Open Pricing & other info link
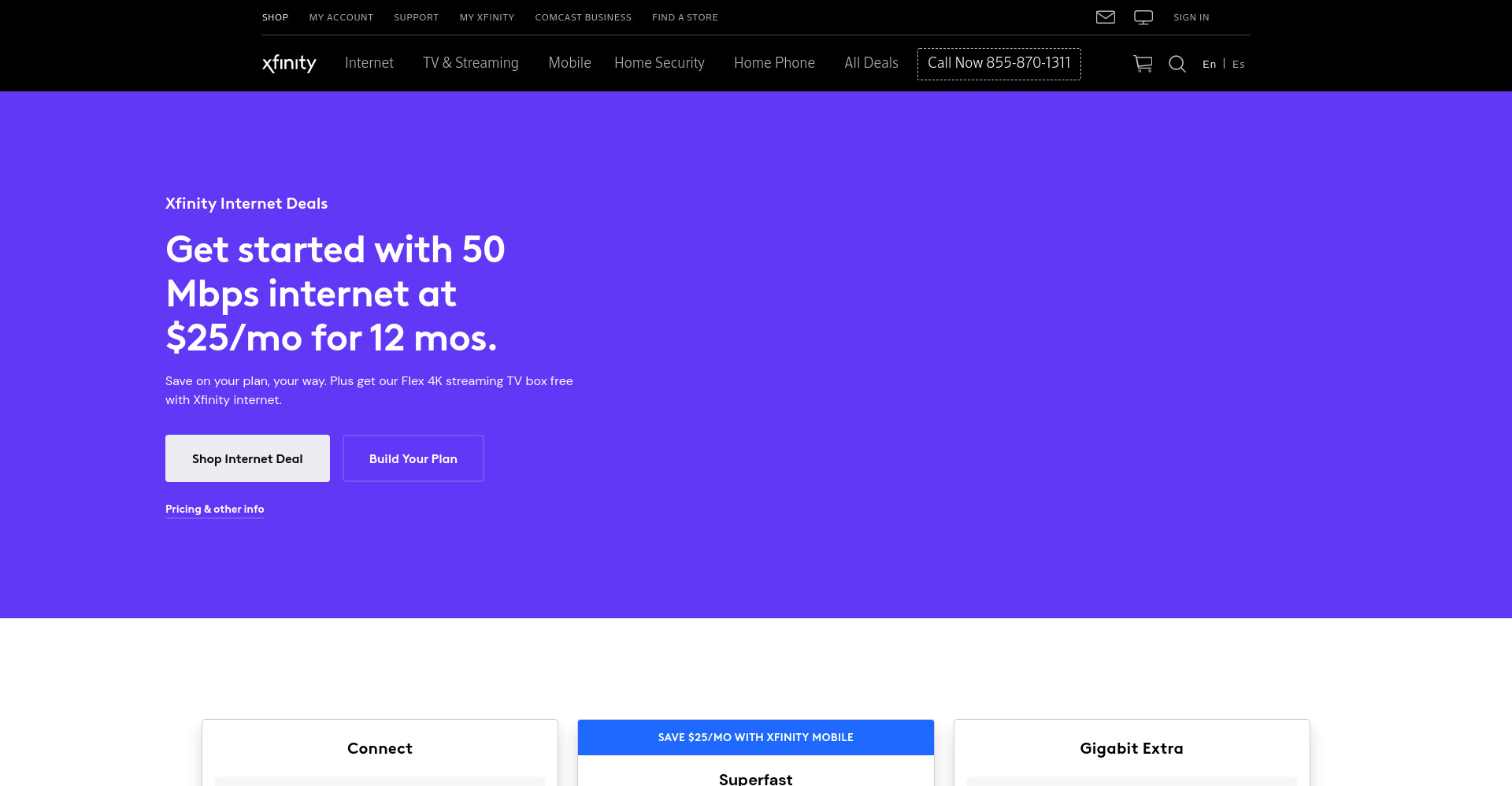The image size is (1512, 786). point(214,510)
